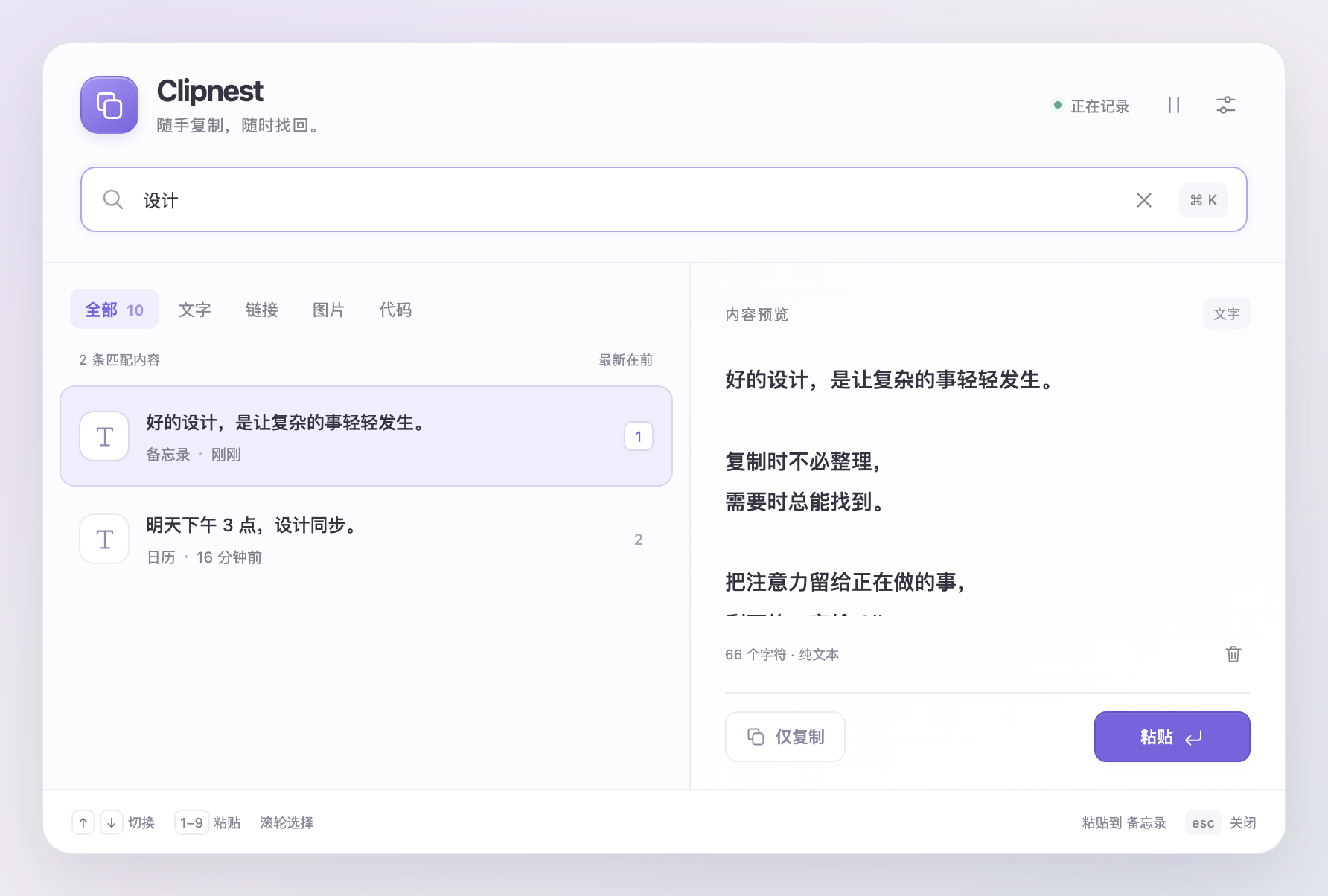
Task: Select the 全部 tab
Action: pos(115,309)
